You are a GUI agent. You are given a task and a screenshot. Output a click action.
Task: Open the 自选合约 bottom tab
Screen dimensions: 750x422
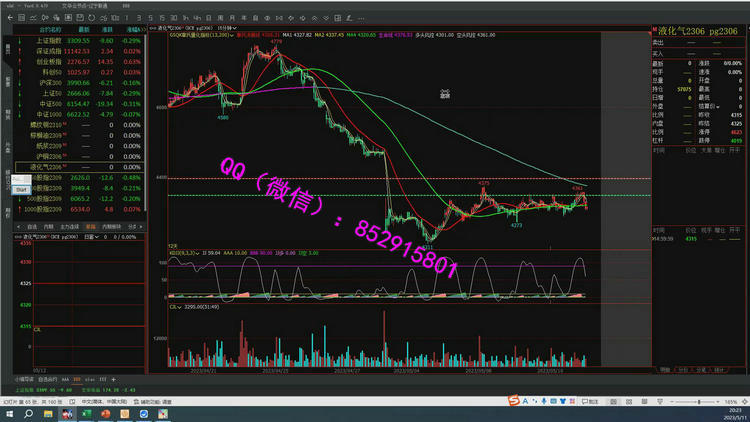pyautogui.click(x=48, y=380)
